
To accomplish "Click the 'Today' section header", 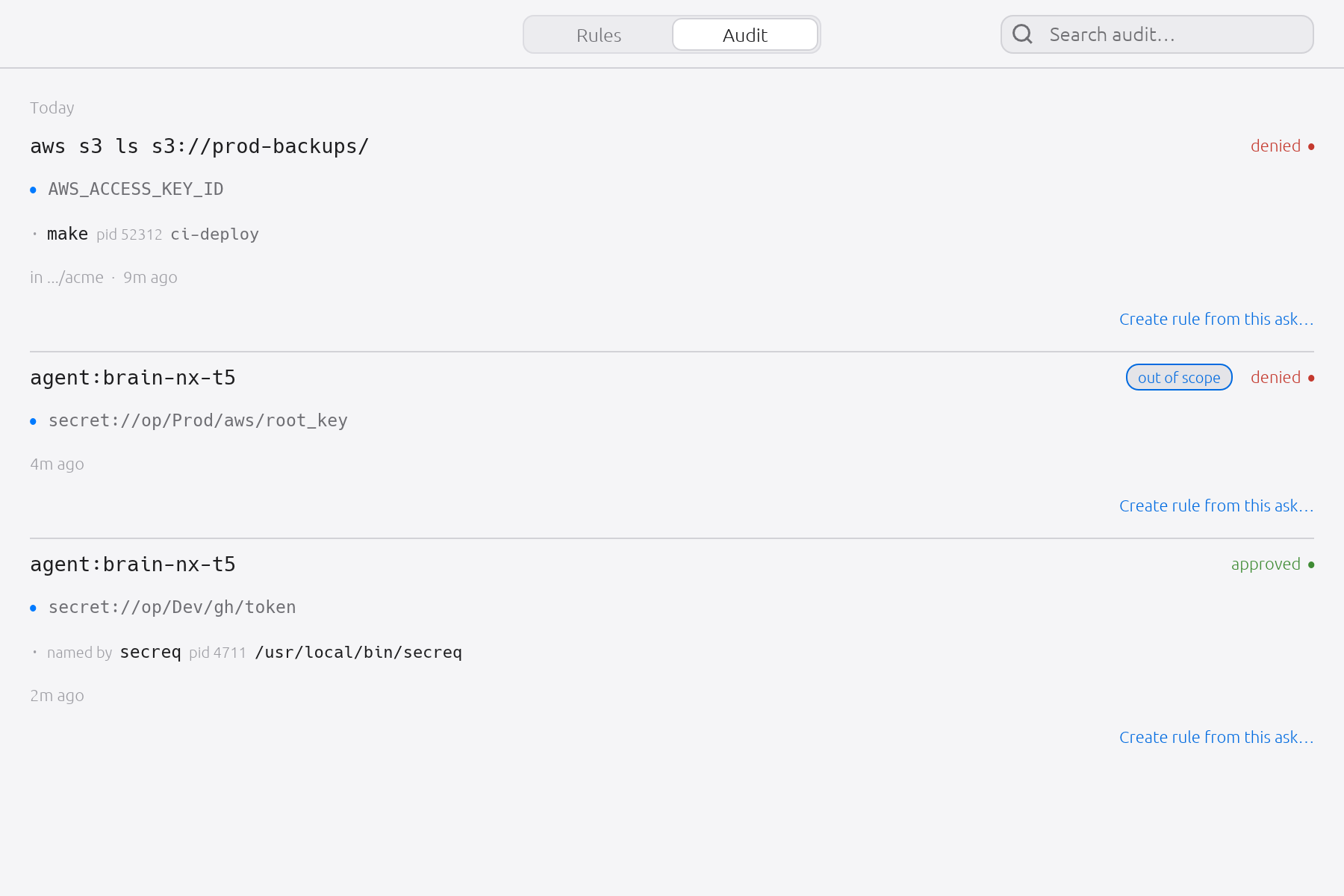I will [x=52, y=108].
